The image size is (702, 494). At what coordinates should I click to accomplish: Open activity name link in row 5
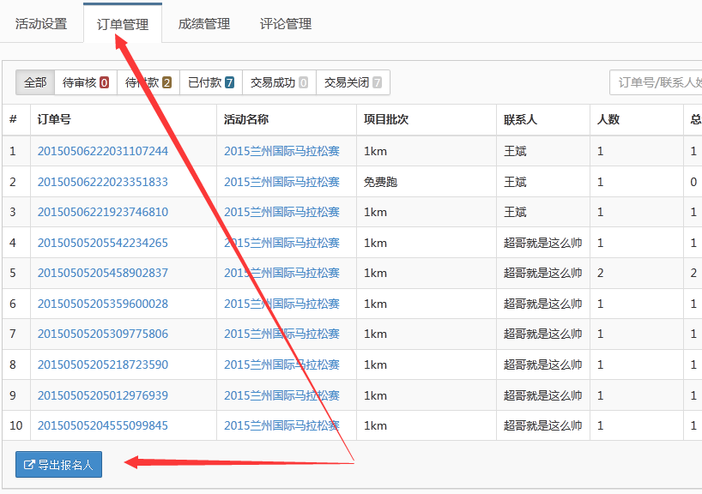282,273
